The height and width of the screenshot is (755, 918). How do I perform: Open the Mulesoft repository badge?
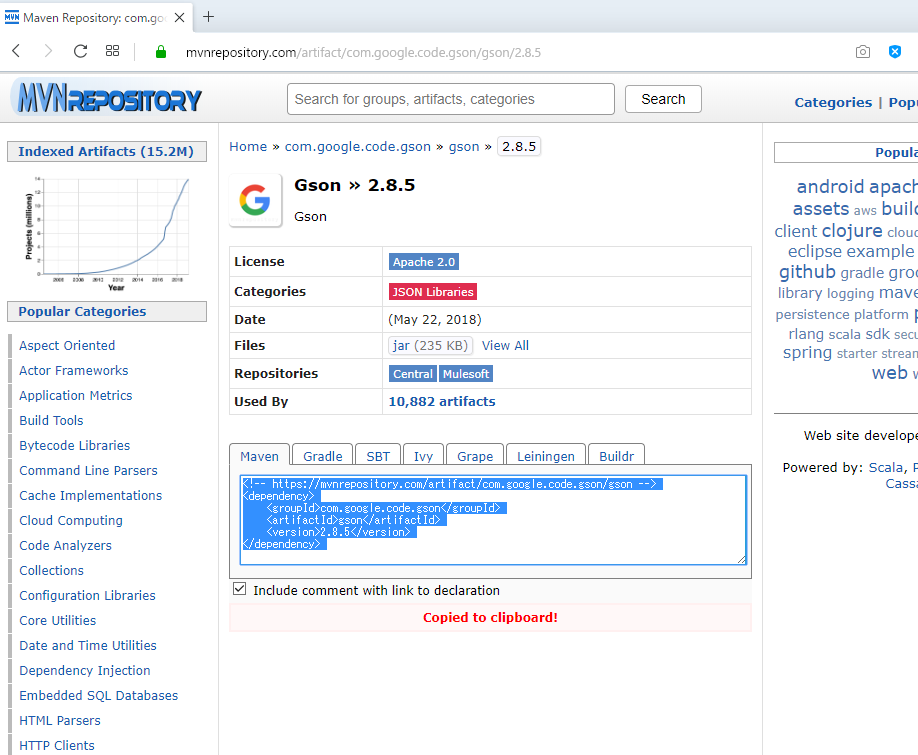point(466,373)
